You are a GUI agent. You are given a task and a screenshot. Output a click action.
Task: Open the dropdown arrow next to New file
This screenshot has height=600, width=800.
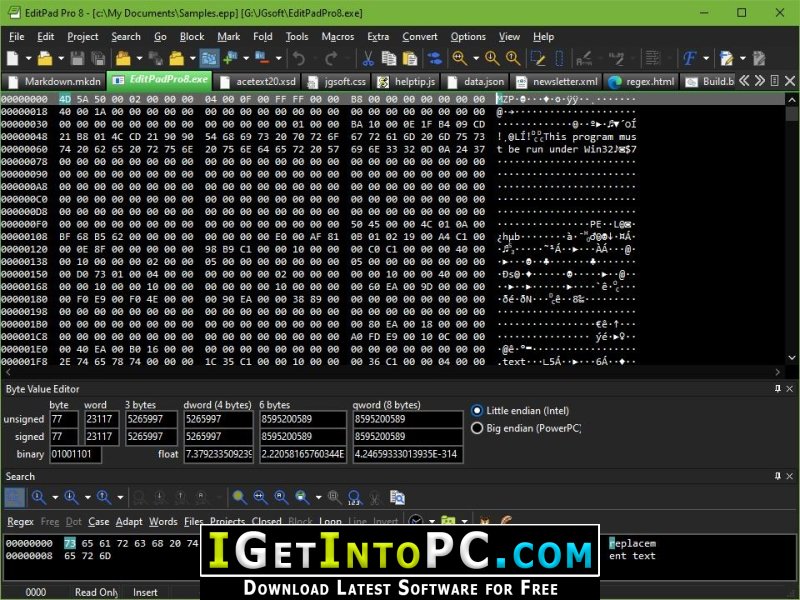click(x=29, y=58)
